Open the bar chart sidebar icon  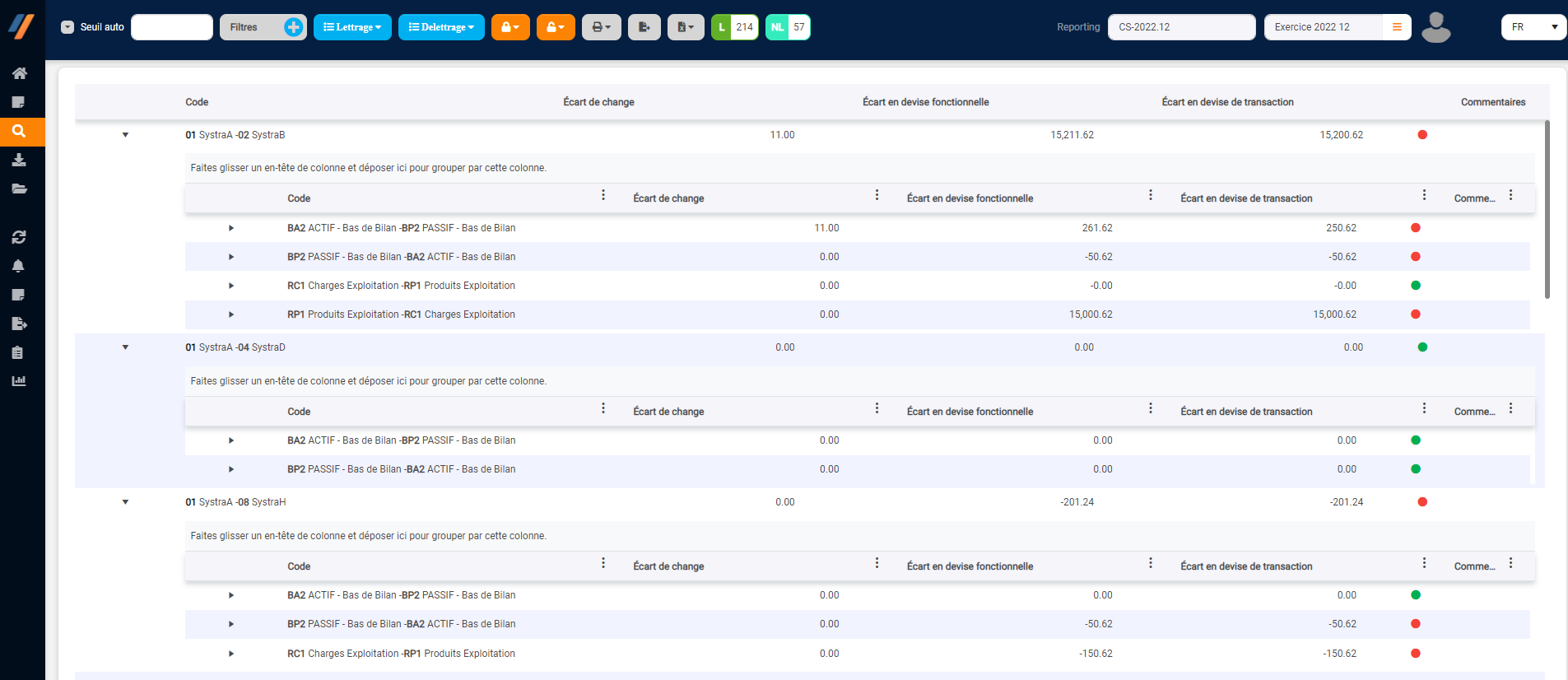pos(19,381)
